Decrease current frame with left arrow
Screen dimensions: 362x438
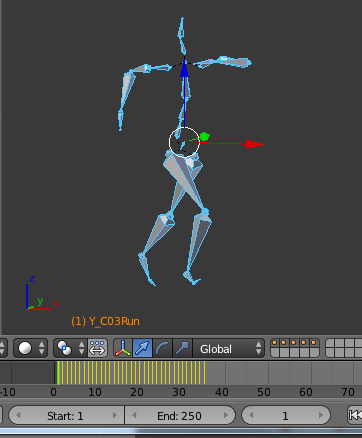point(251,415)
